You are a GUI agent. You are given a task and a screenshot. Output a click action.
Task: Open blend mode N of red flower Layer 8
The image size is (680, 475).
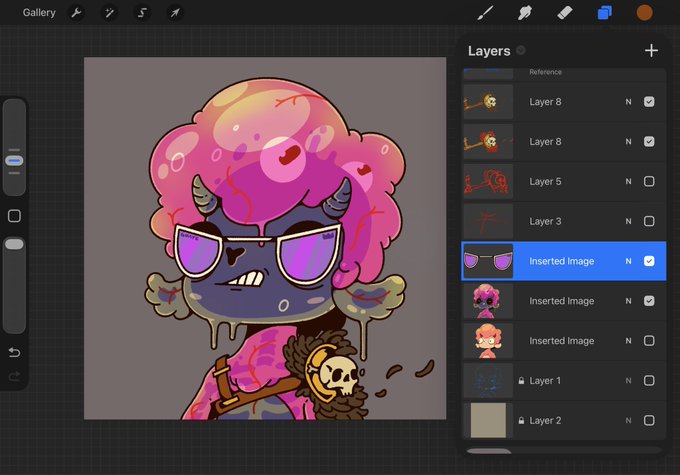pos(628,141)
